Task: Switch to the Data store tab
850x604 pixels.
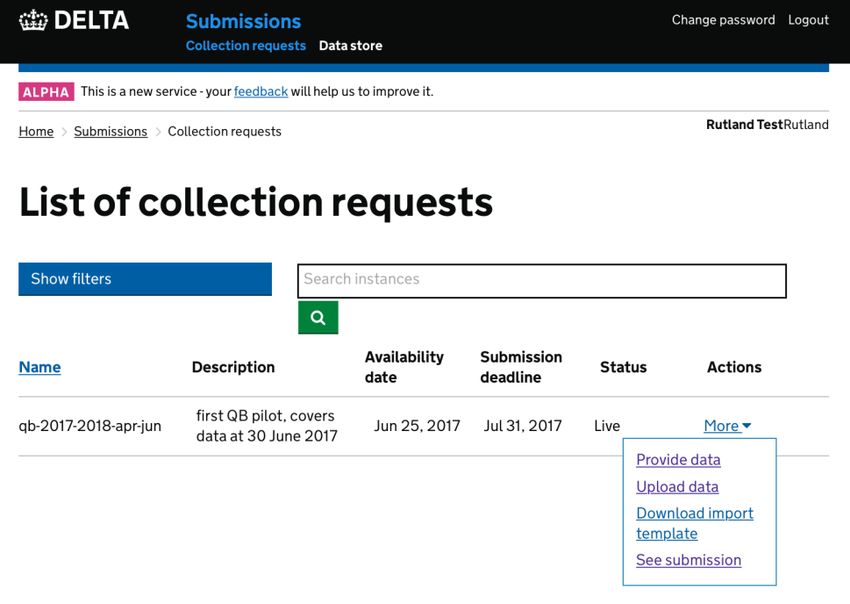Action: [x=350, y=46]
